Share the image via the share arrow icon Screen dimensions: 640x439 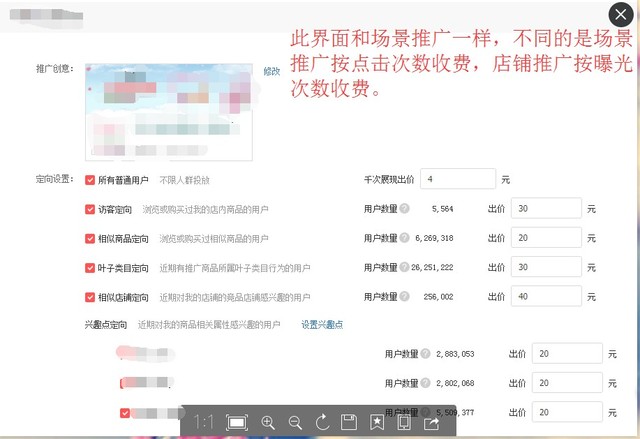point(432,422)
